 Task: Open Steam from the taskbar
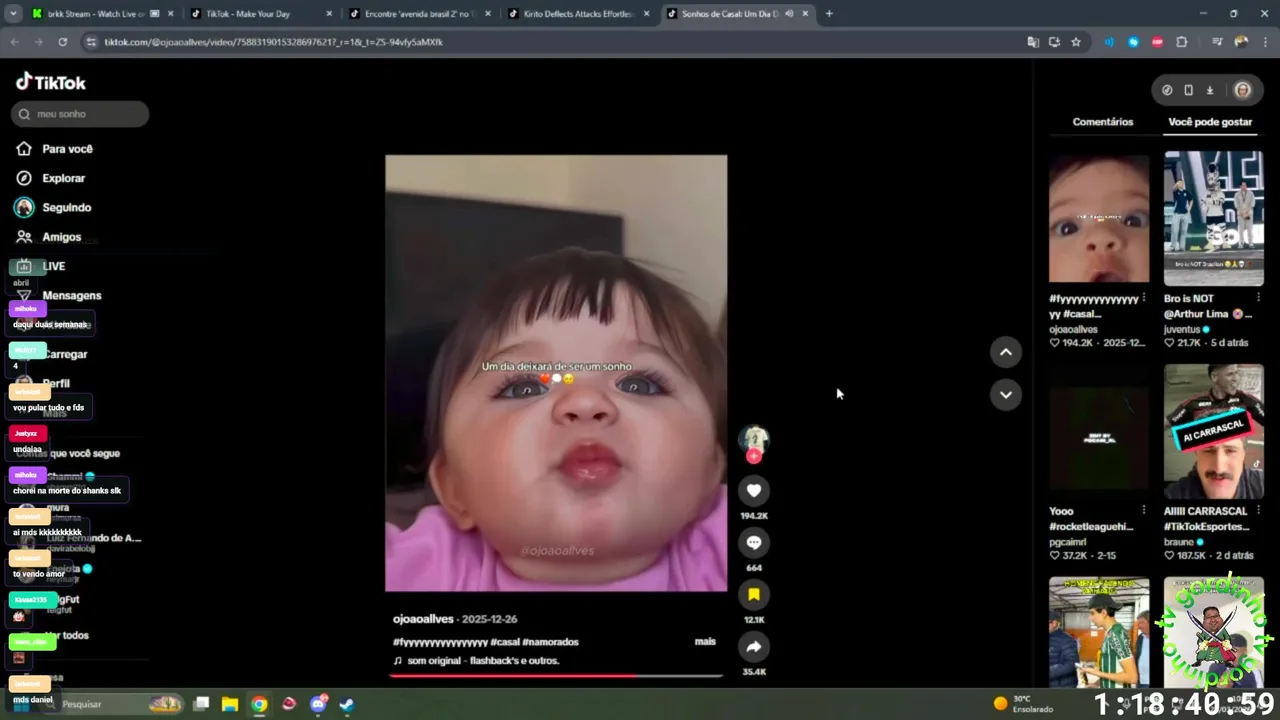pos(346,704)
